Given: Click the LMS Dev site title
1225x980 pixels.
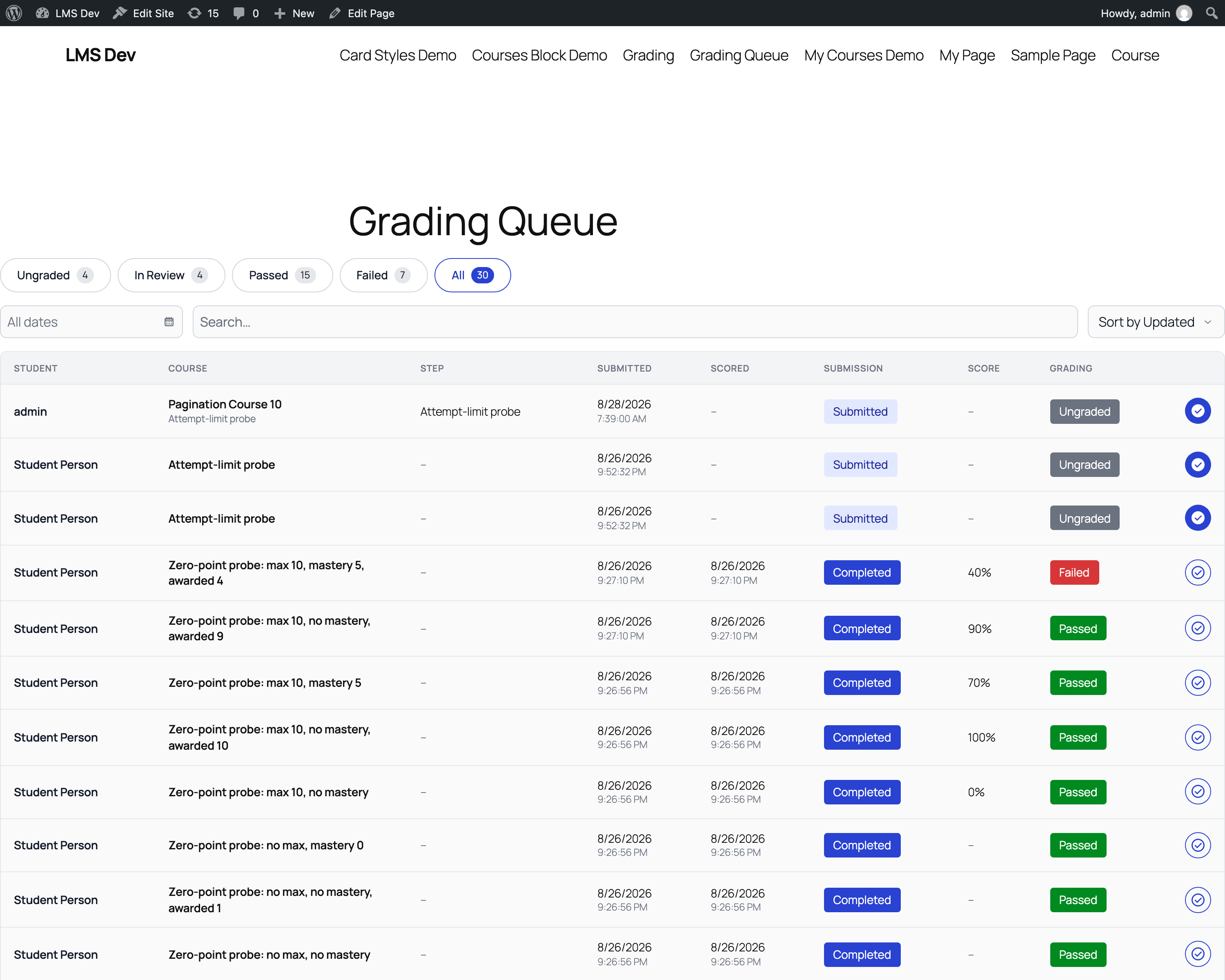Looking at the screenshot, I should (100, 55).
